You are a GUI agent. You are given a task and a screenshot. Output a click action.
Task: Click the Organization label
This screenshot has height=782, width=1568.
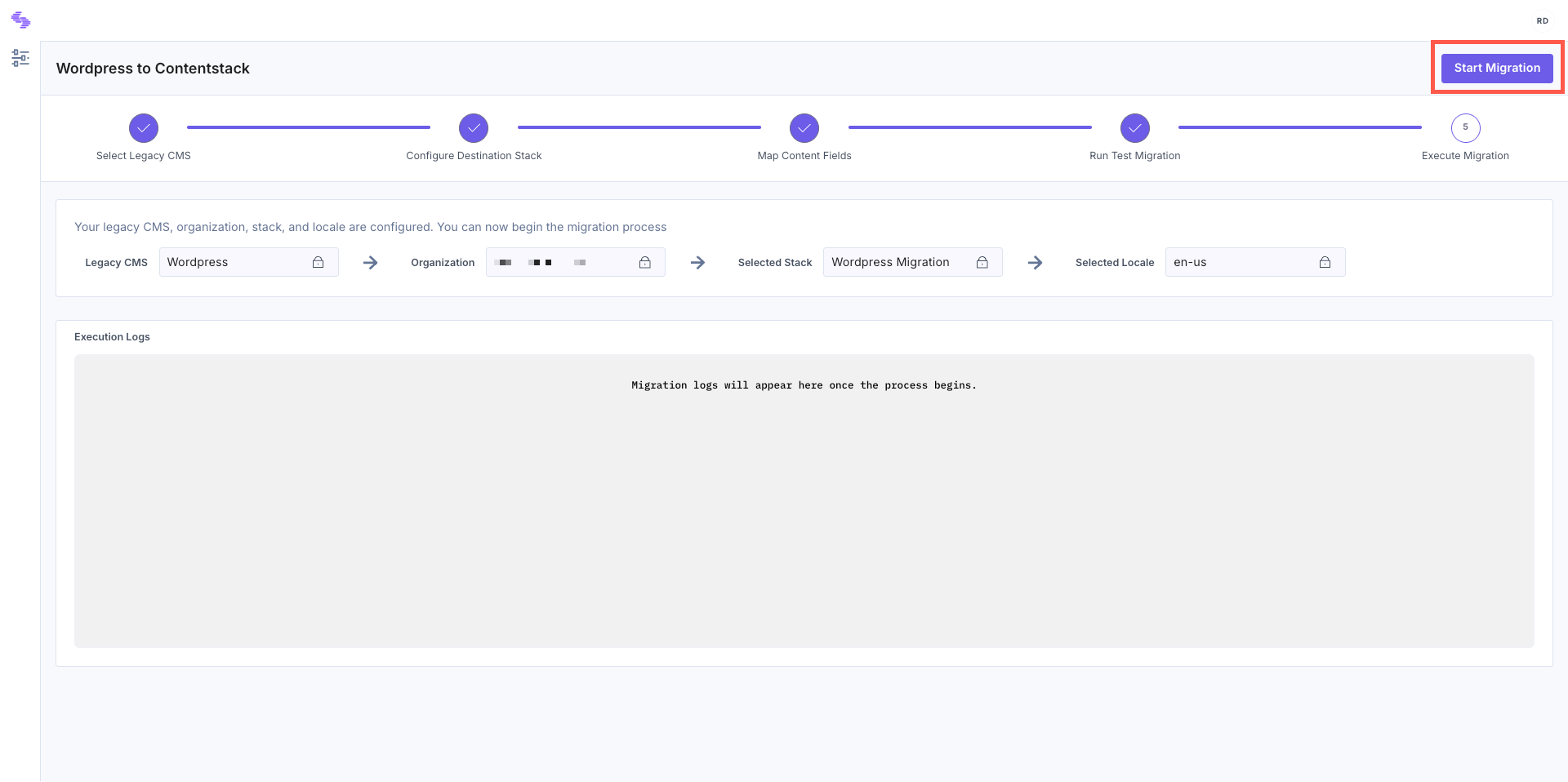[x=443, y=263]
